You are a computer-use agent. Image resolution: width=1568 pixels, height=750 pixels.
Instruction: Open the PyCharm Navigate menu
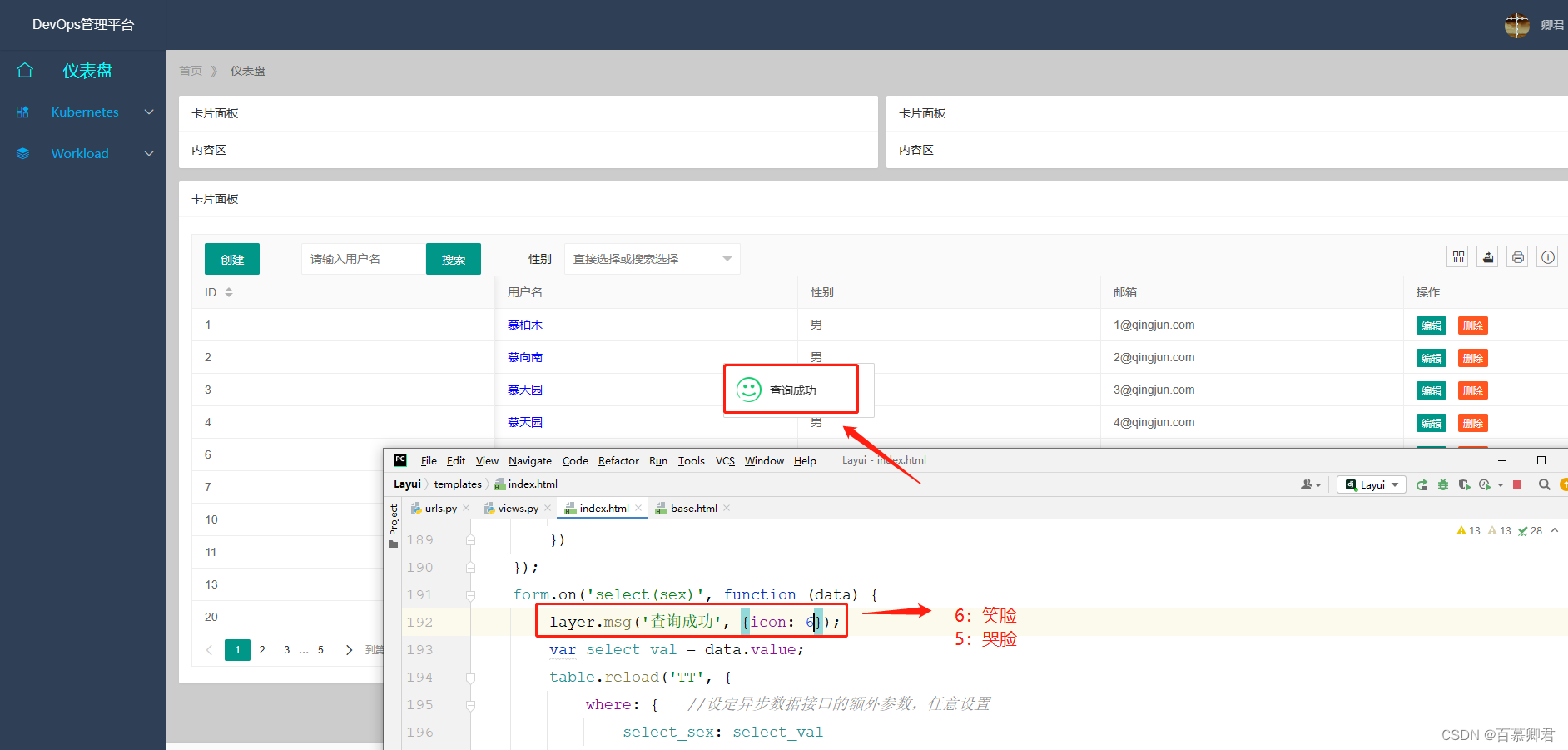[x=530, y=460]
